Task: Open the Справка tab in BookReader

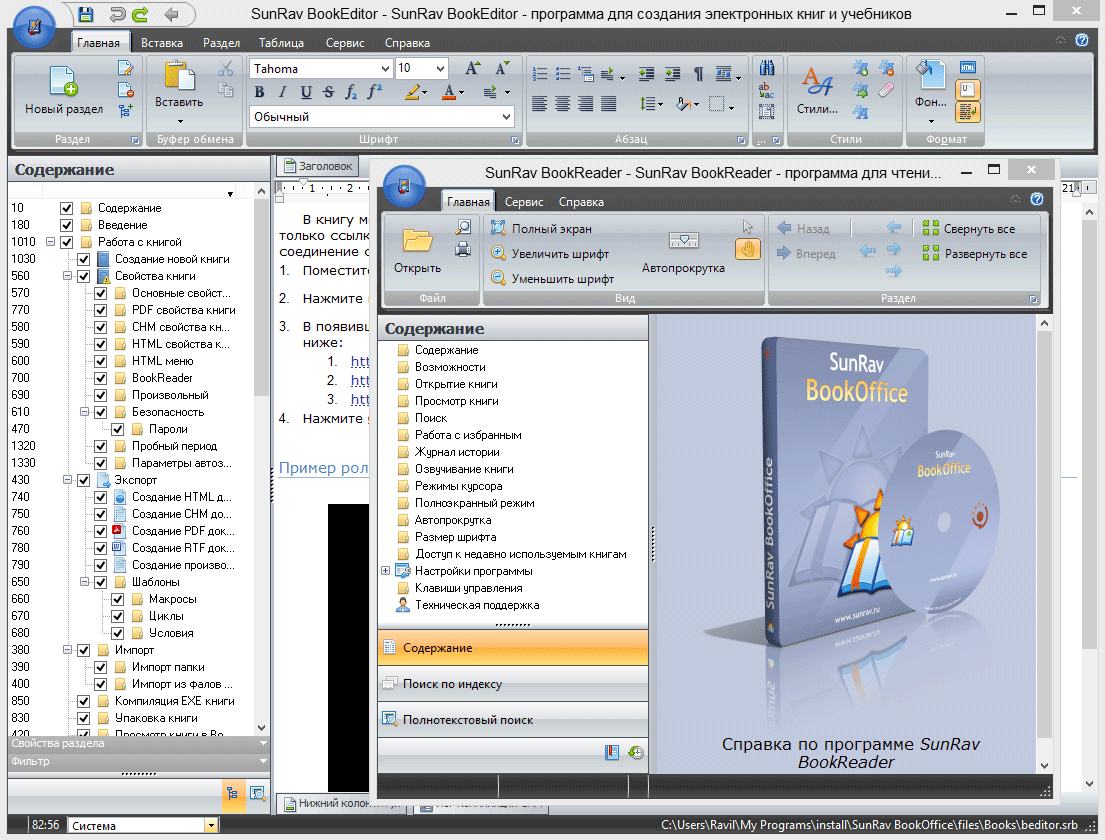Action: point(581,202)
